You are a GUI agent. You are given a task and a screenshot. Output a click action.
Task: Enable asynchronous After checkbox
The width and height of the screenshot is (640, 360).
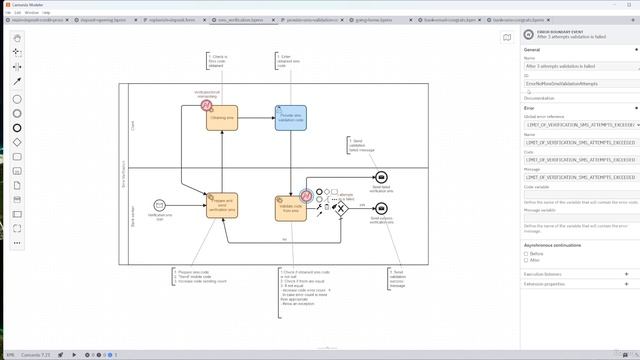(526, 260)
